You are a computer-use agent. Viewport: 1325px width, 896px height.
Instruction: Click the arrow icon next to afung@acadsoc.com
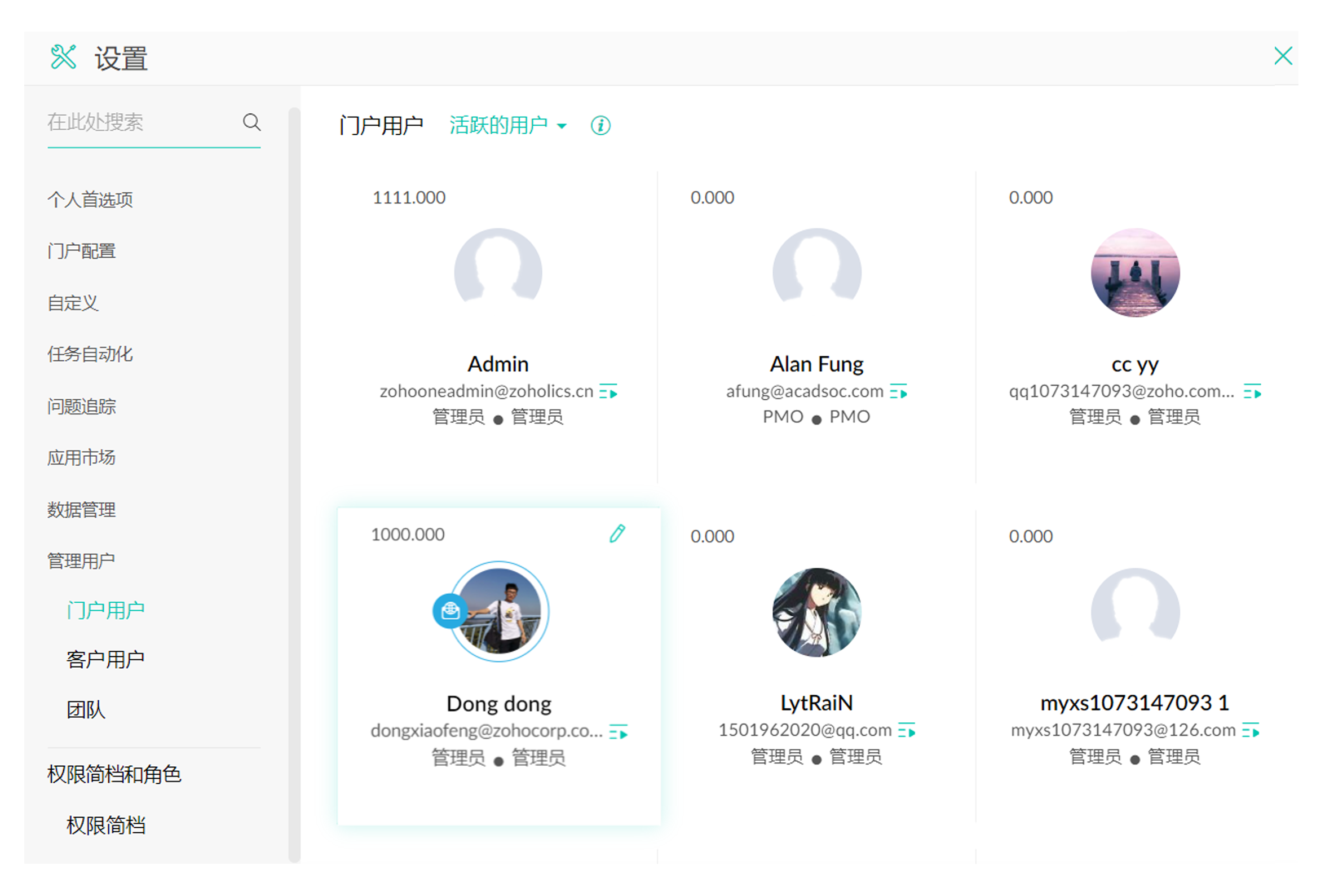[899, 392]
